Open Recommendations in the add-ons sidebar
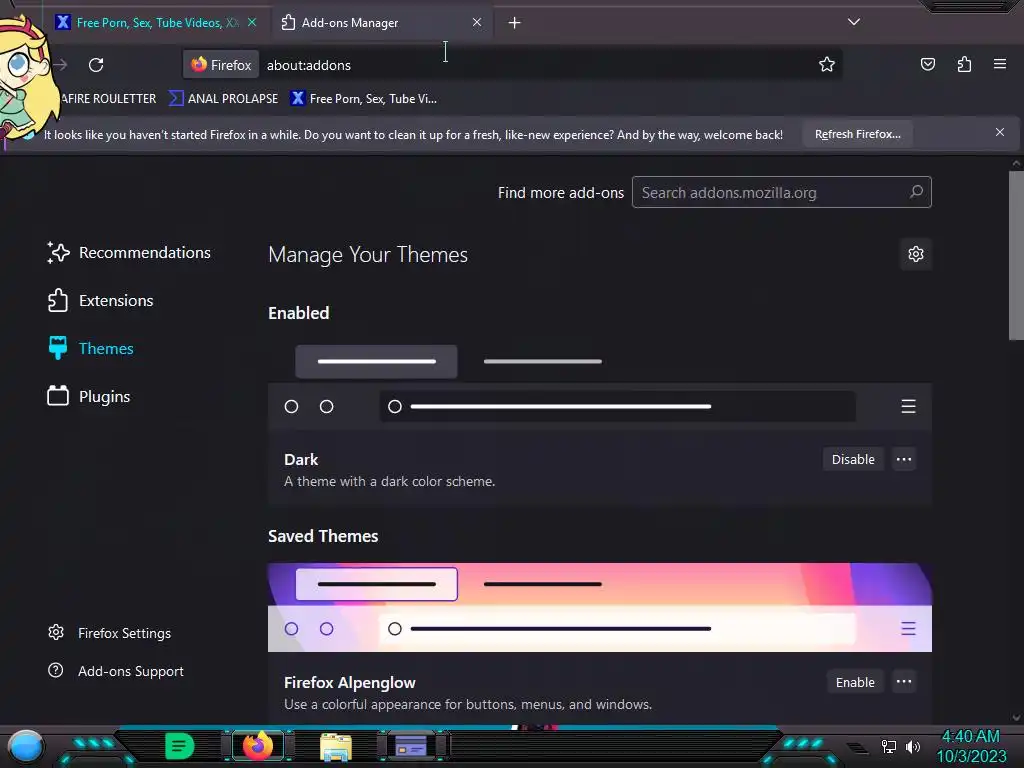1024x768 pixels. click(x=129, y=253)
